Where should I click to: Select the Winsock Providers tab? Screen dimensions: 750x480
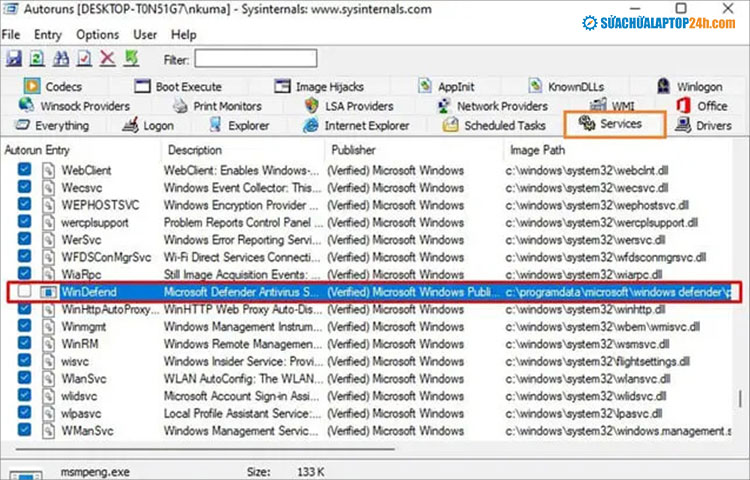pos(74,106)
